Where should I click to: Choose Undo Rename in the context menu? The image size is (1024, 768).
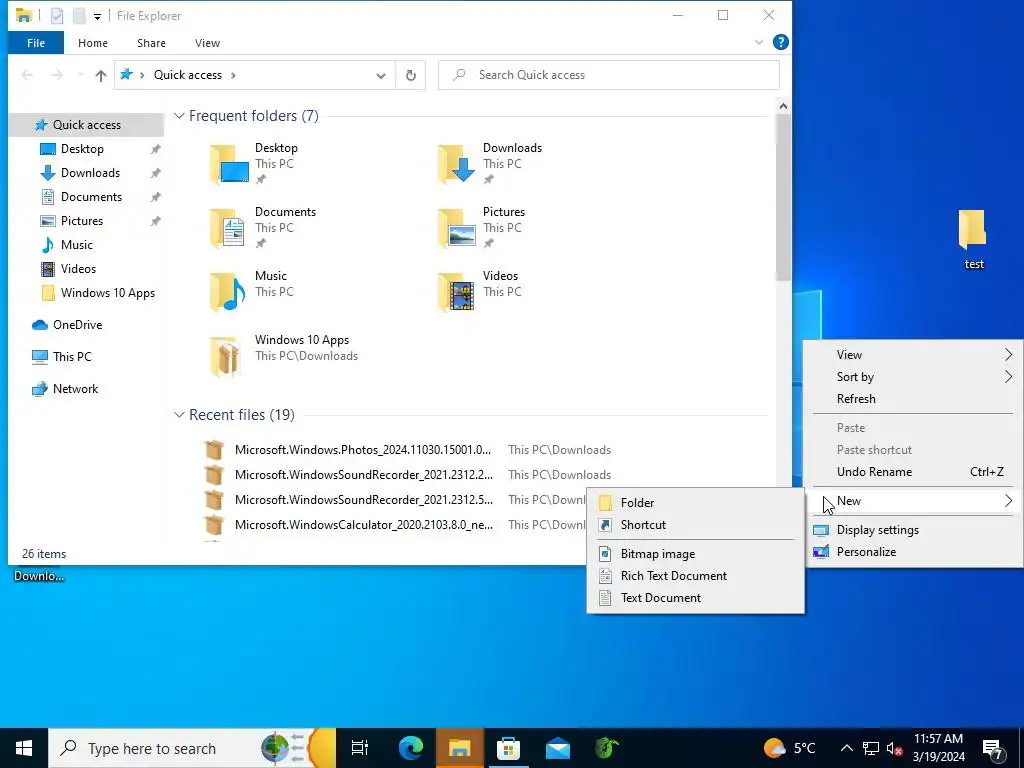(x=912, y=472)
